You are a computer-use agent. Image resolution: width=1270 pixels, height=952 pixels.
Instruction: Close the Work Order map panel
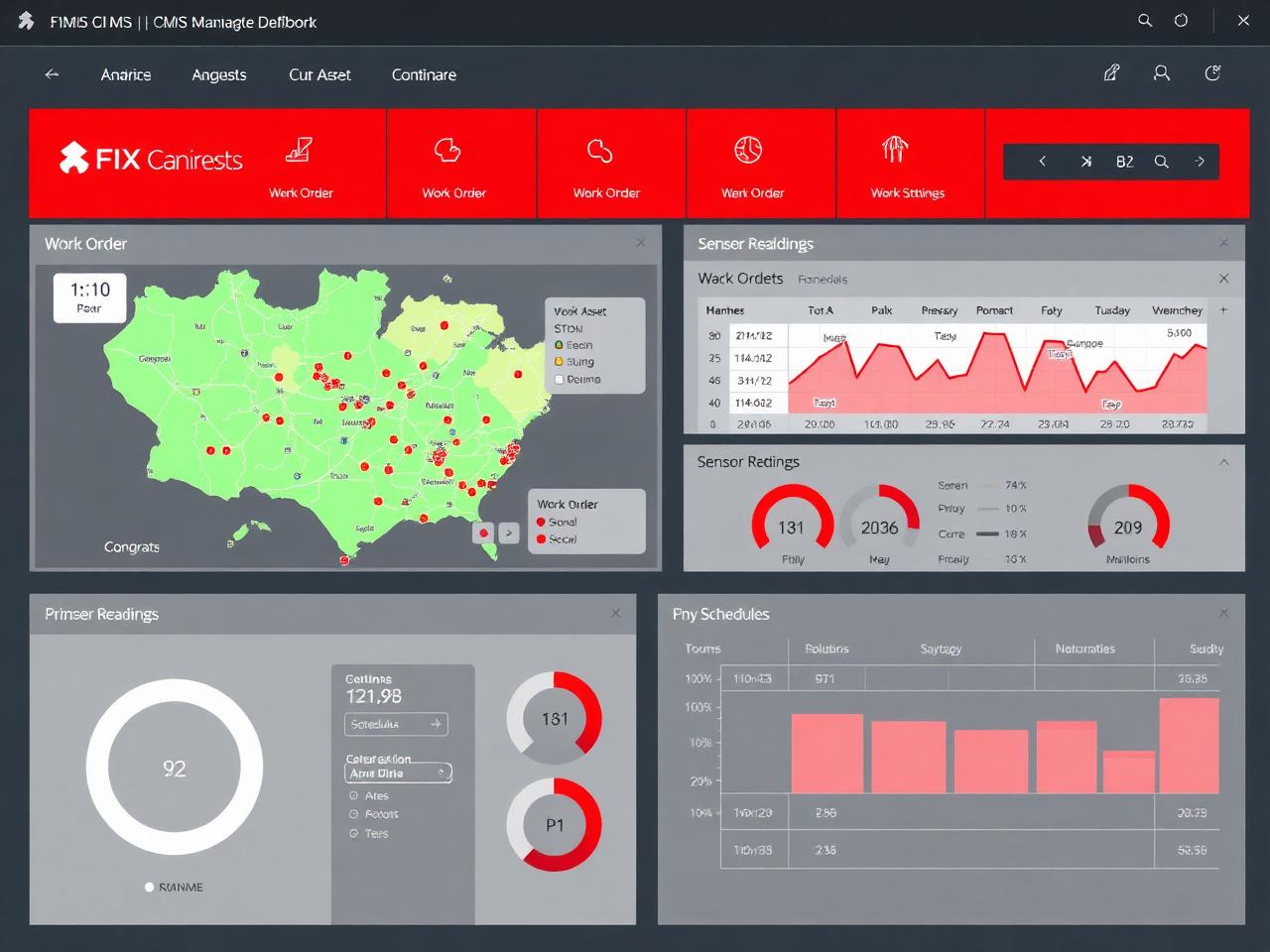pos(641,243)
